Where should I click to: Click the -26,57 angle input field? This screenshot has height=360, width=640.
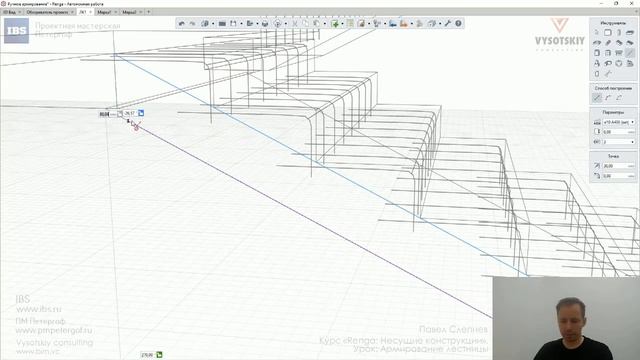coord(131,113)
